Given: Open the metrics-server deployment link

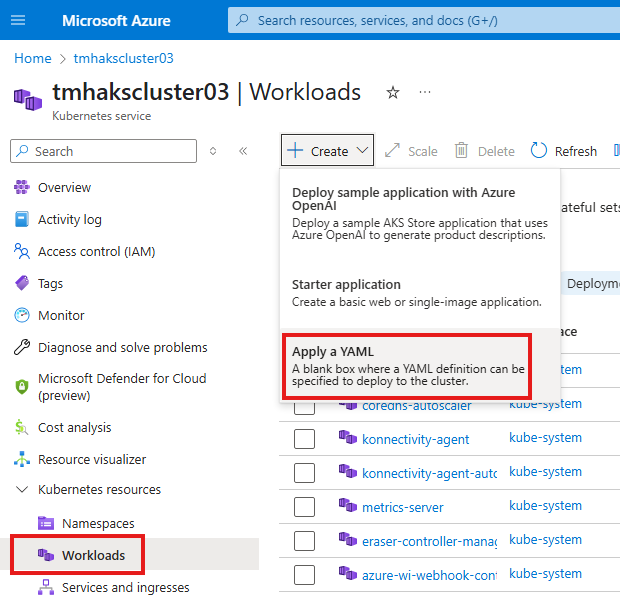Looking at the screenshot, I should click(x=403, y=507).
